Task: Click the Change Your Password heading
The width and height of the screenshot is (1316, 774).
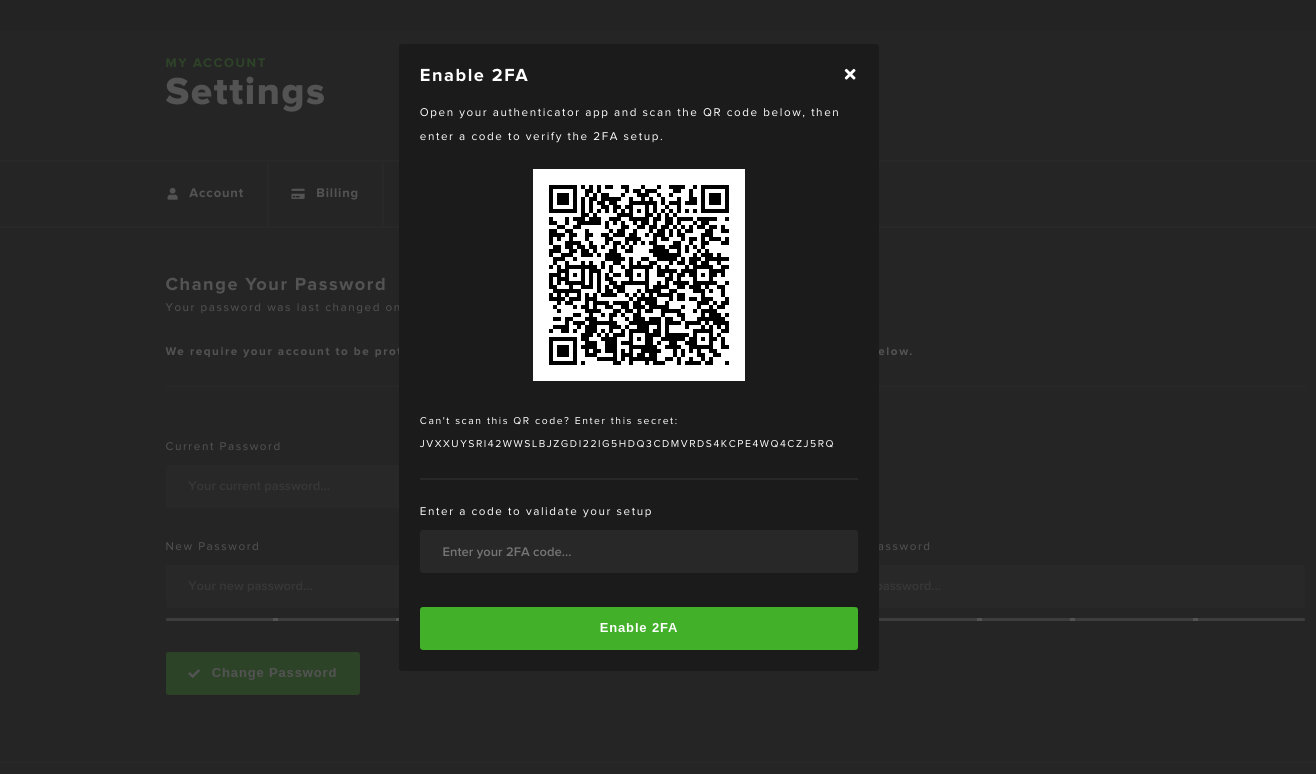Action: click(276, 285)
